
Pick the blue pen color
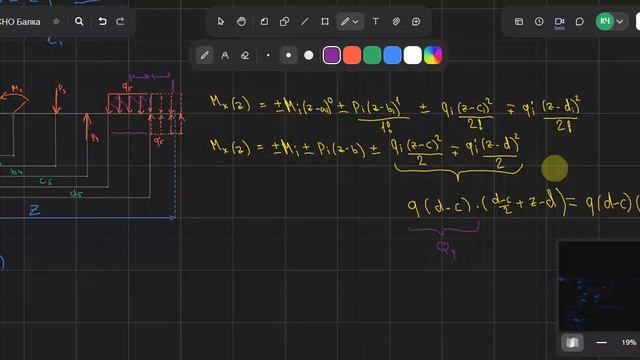tap(392, 55)
